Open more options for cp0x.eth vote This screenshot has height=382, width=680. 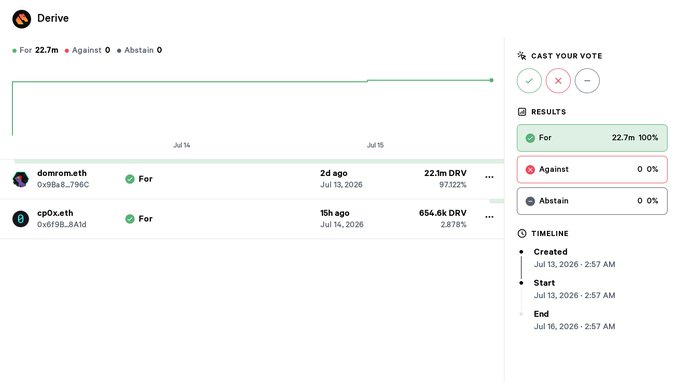[x=489, y=217]
